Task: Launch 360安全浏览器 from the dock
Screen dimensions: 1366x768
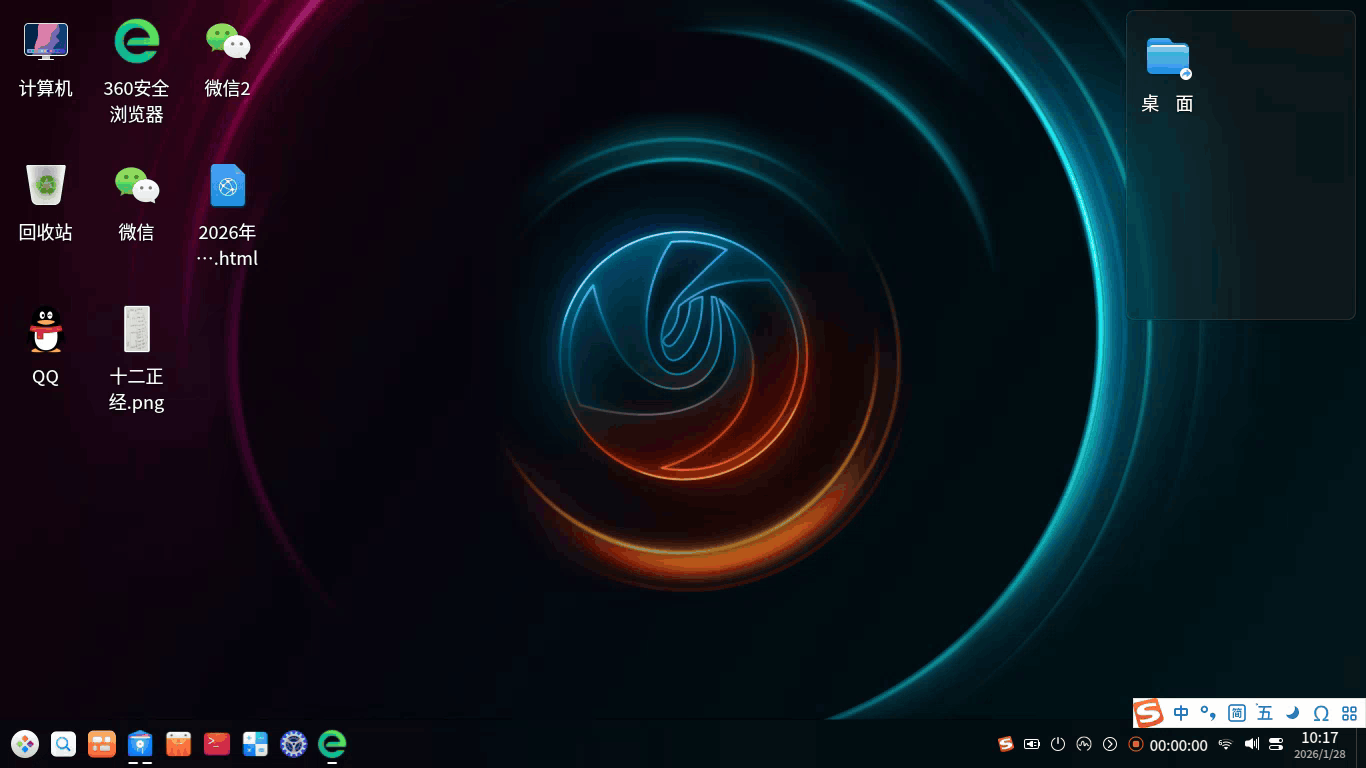Action: point(331,744)
